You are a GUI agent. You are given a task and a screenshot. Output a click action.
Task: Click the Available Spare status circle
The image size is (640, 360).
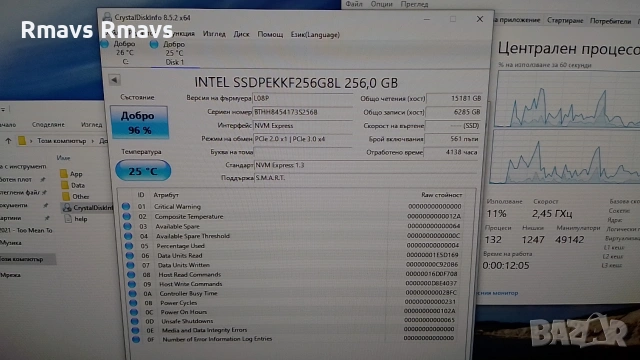pos(127,226)
